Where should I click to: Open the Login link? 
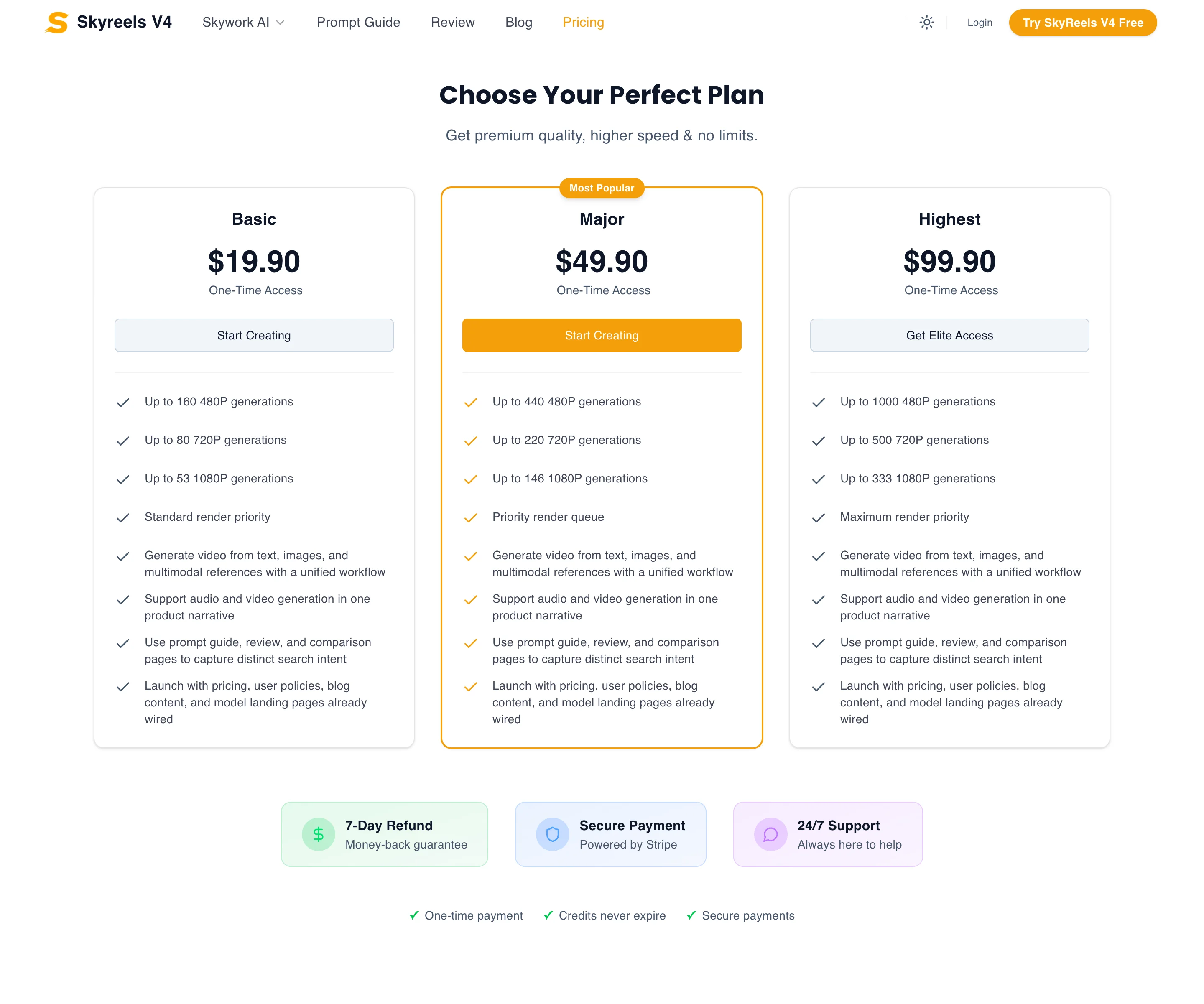980,22
